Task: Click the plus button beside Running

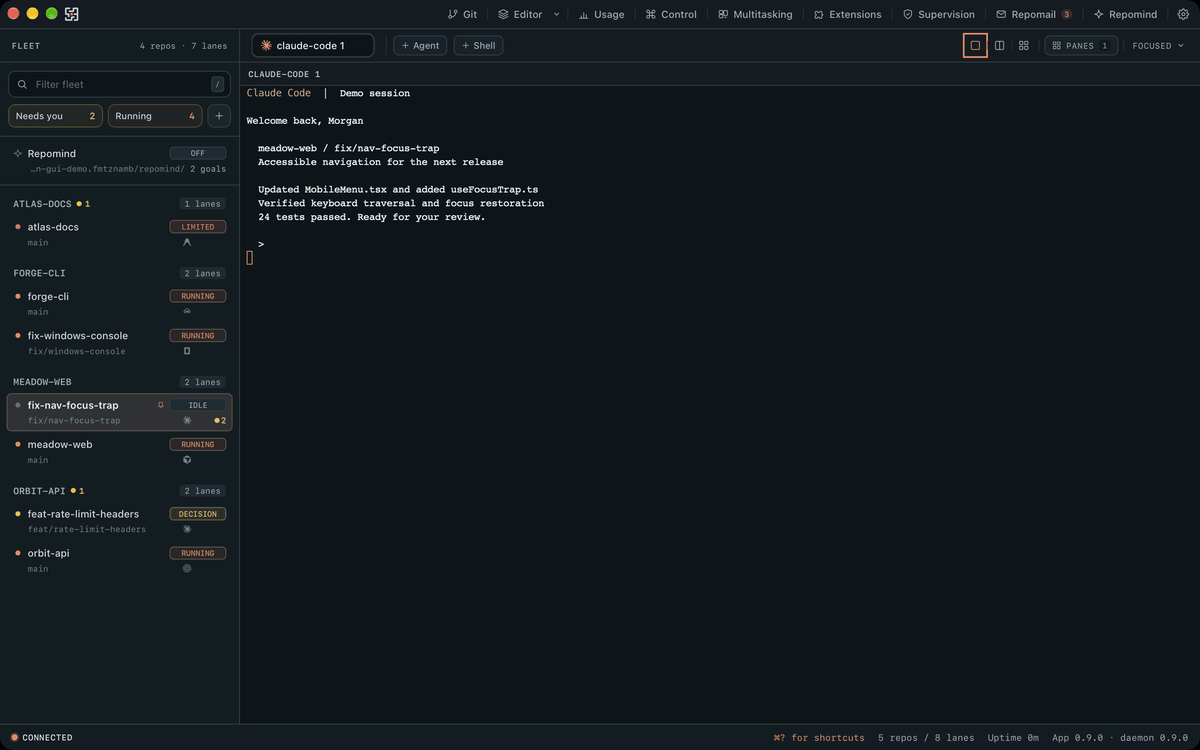Action: coord(219,116)
